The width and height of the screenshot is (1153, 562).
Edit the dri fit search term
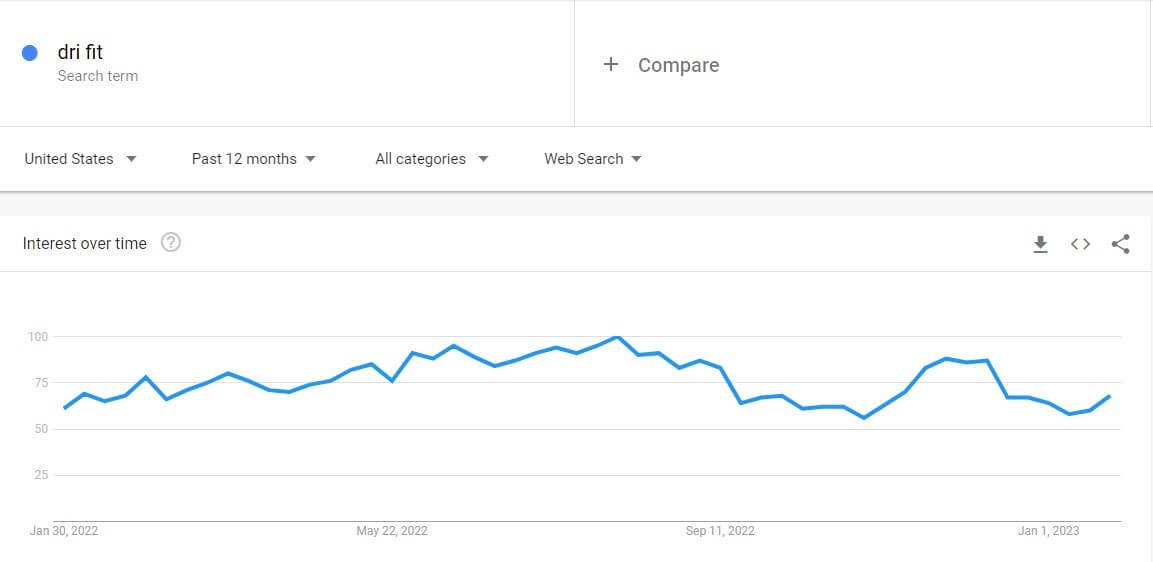pyautogui.click(x=80, y=52)
